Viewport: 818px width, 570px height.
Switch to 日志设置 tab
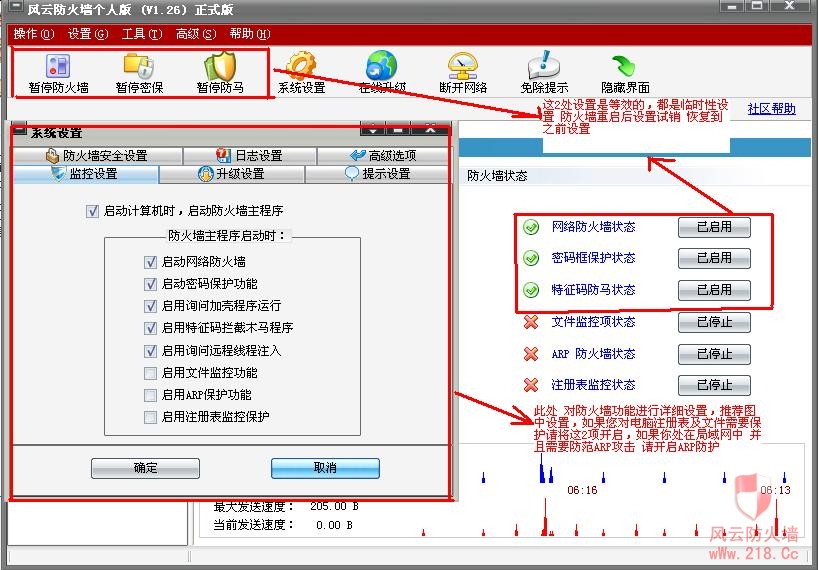click(x=250, y=155)
